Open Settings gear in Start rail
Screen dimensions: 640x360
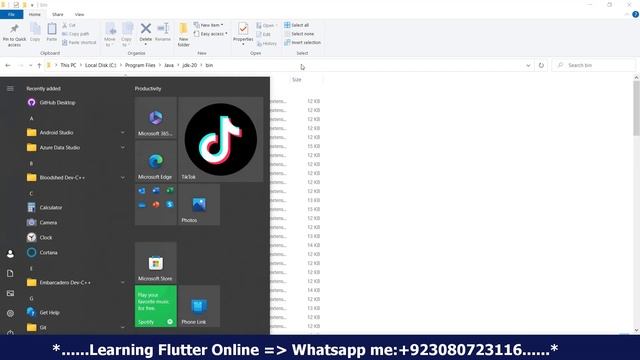[10, 313]
